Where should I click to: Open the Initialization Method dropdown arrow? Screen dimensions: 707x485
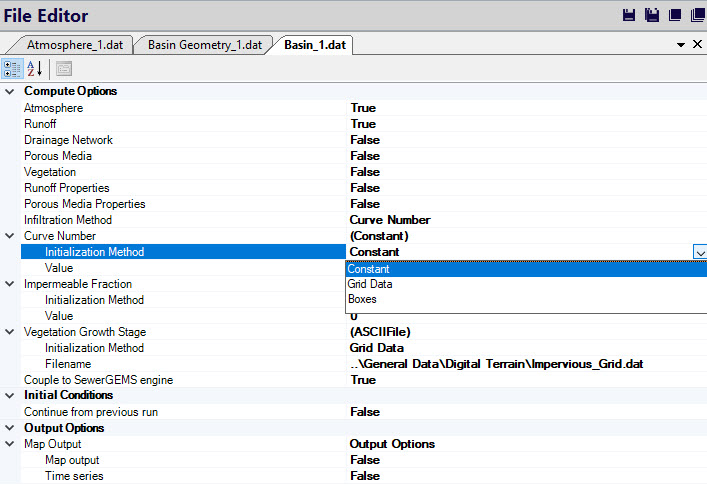(699, 253)
